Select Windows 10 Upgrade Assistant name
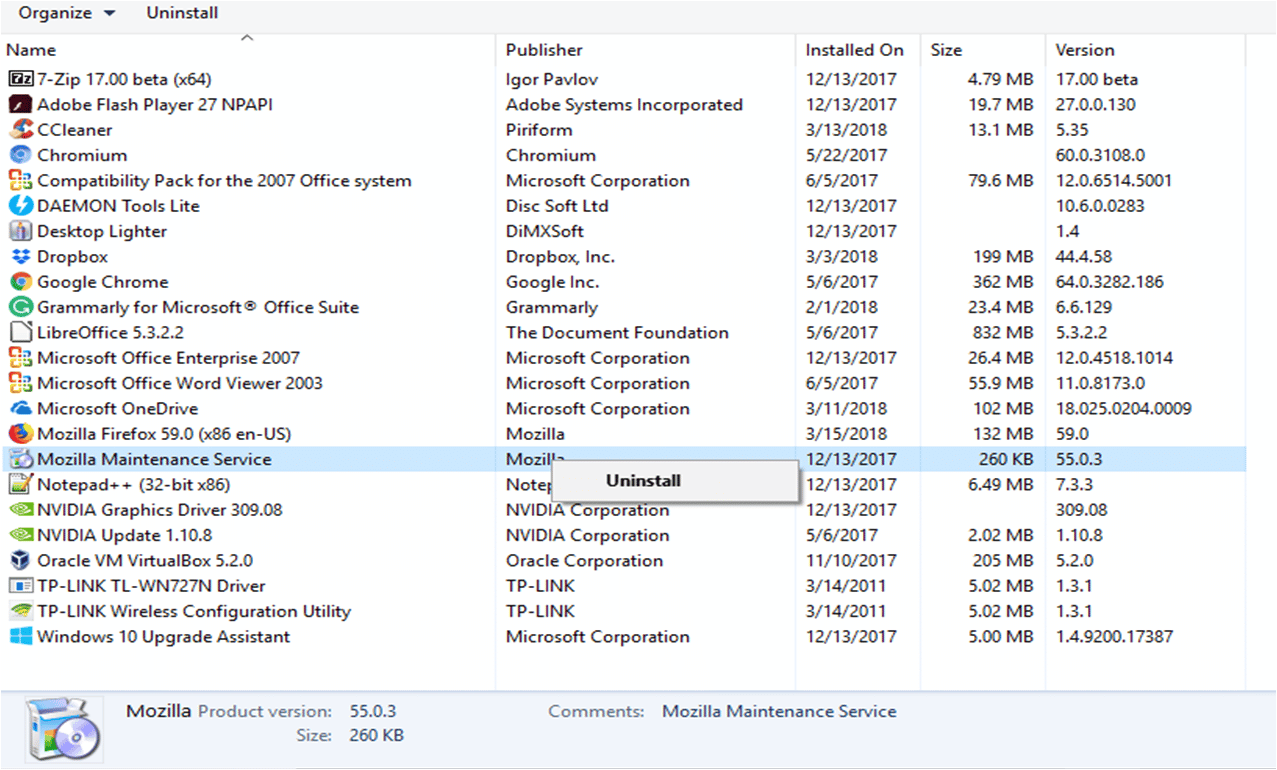 point(164,637)
